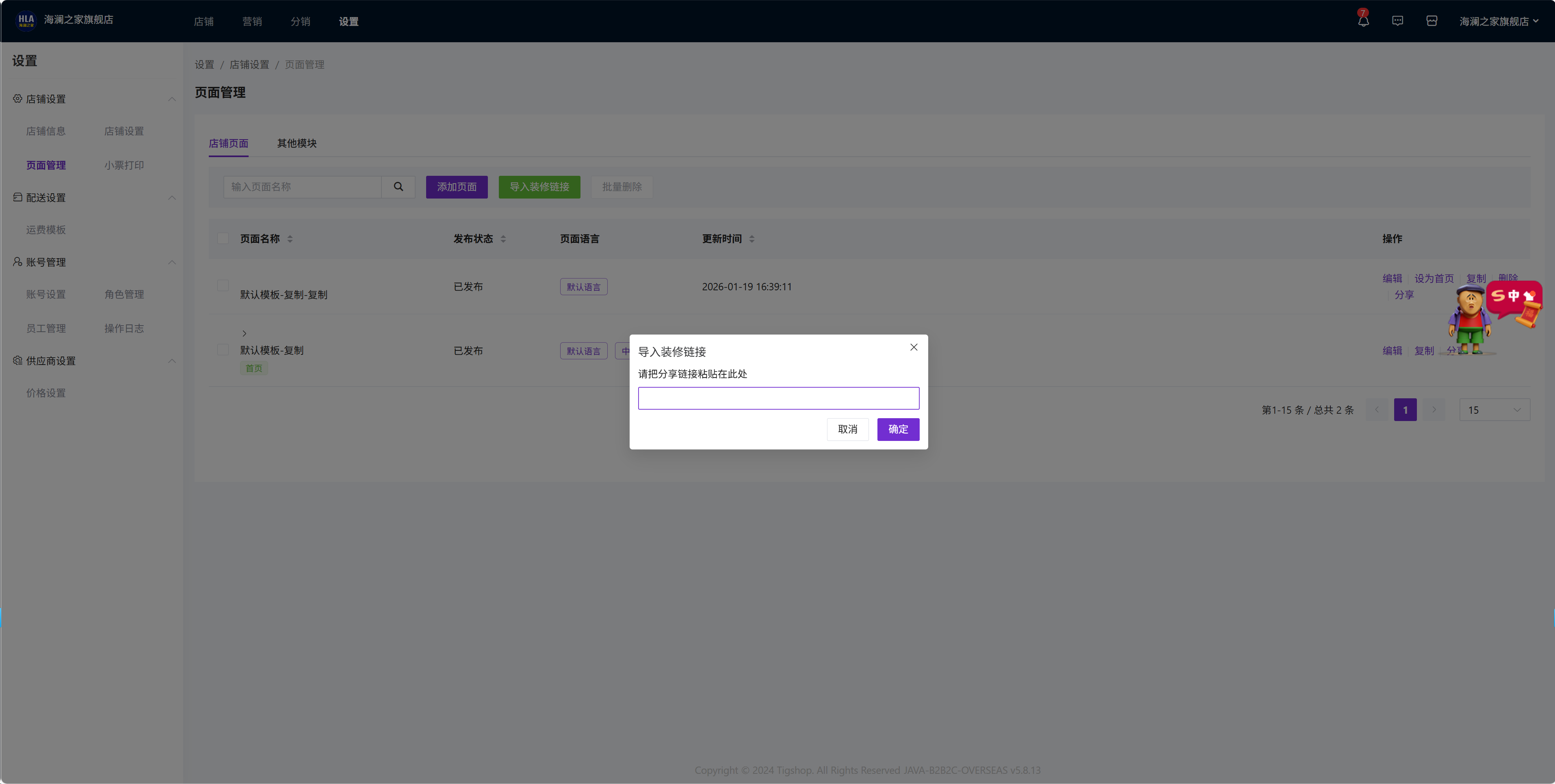Click the notification bell icon
The image size is (1555, 784).
pos(1363,21)
